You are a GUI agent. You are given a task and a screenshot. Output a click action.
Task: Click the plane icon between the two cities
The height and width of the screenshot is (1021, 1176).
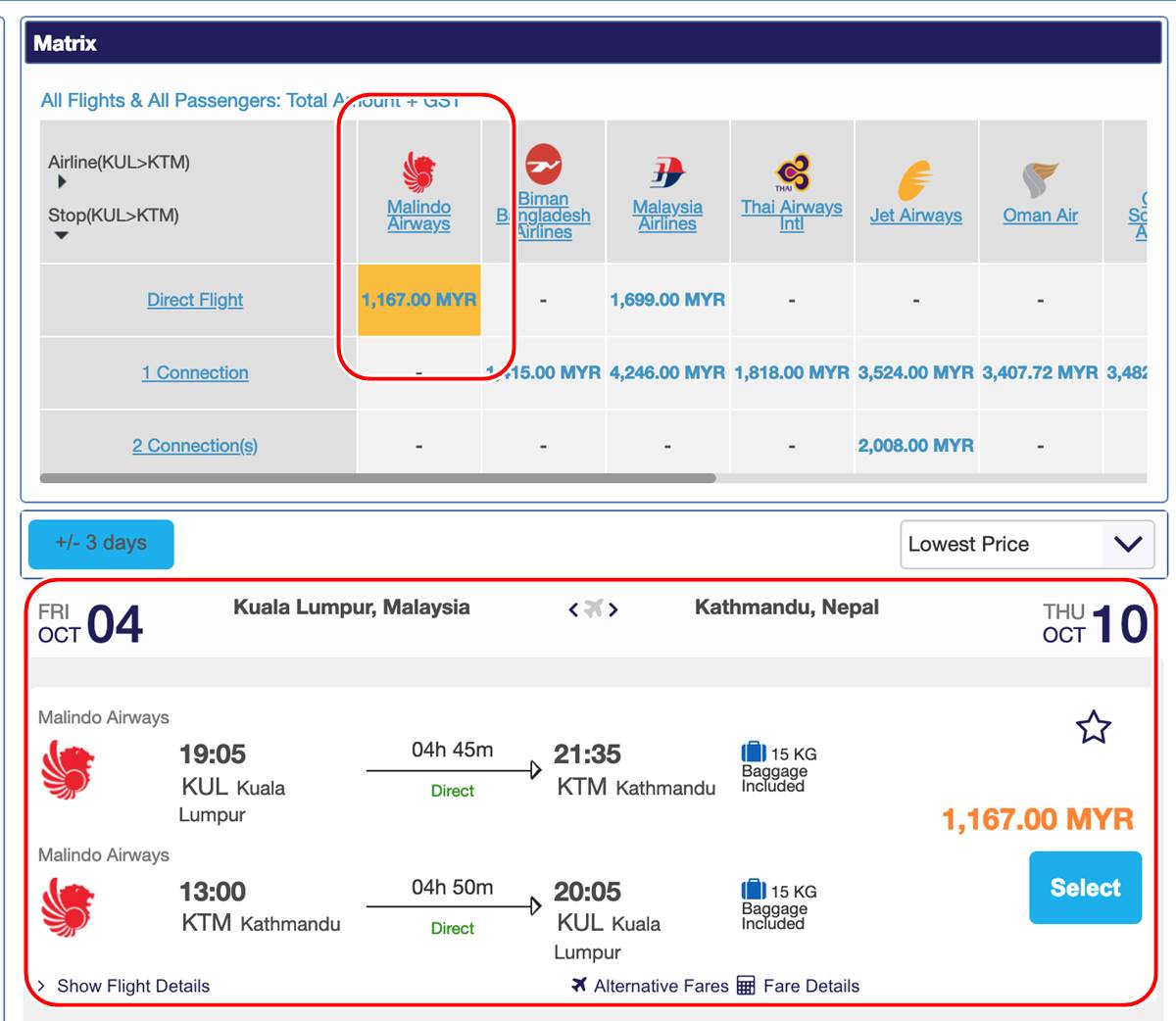pos(593,608)
